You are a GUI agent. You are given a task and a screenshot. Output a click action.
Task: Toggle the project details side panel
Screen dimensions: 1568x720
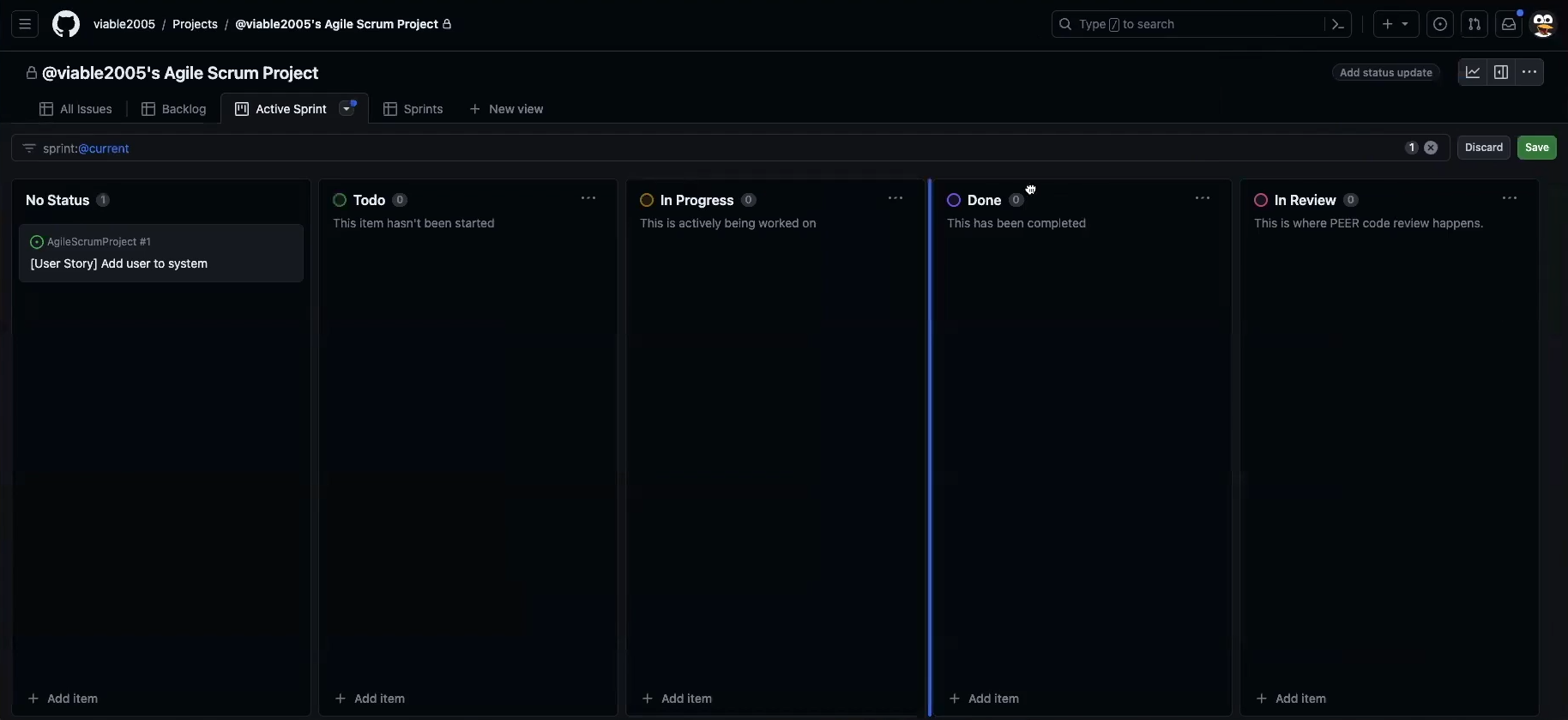tap(1501, 72)
